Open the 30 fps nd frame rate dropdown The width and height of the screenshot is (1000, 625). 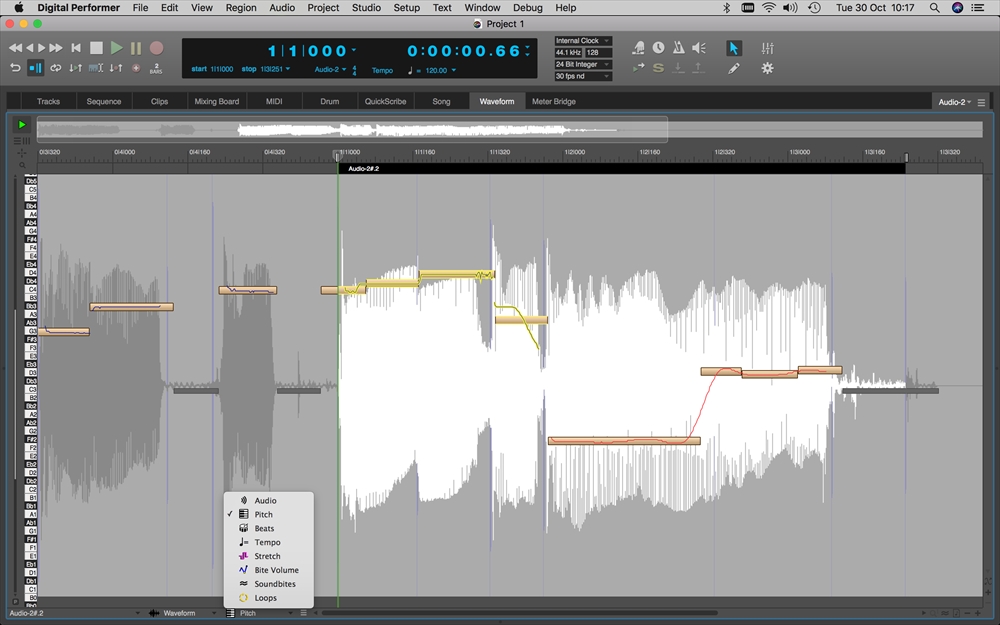(x=583, y=76)
